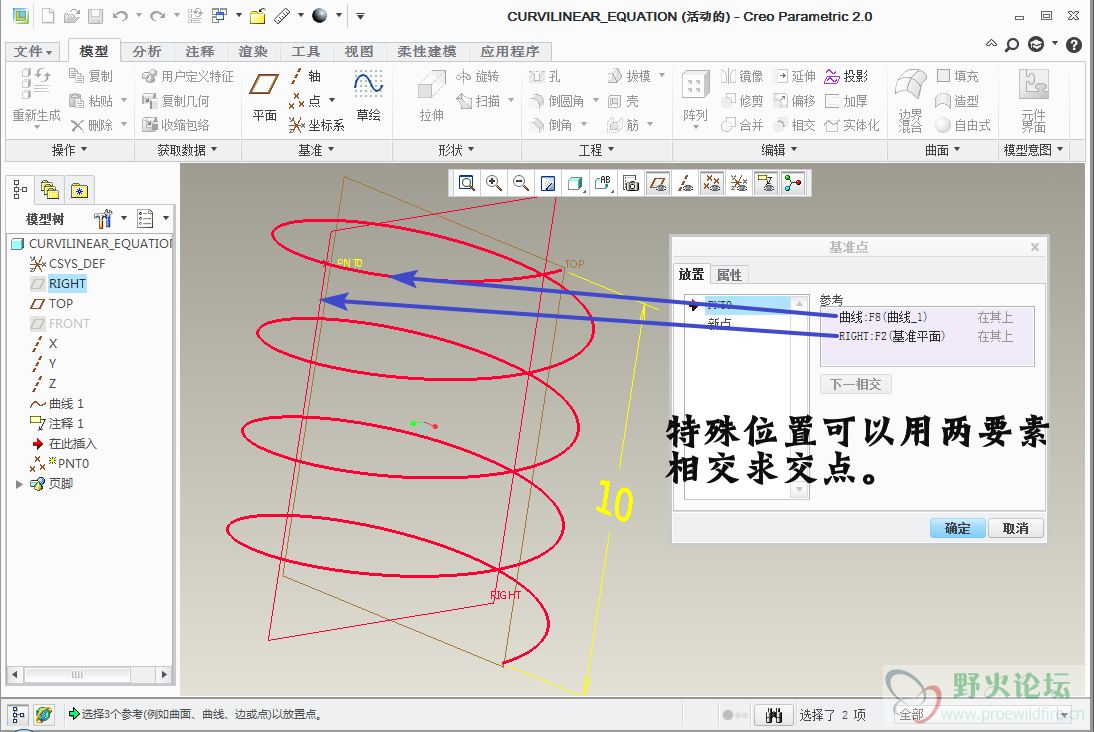Click the 复制几何 (Copy Geometry) button
The width and height of the screenshot is (1094, 732).
(176, 100)
